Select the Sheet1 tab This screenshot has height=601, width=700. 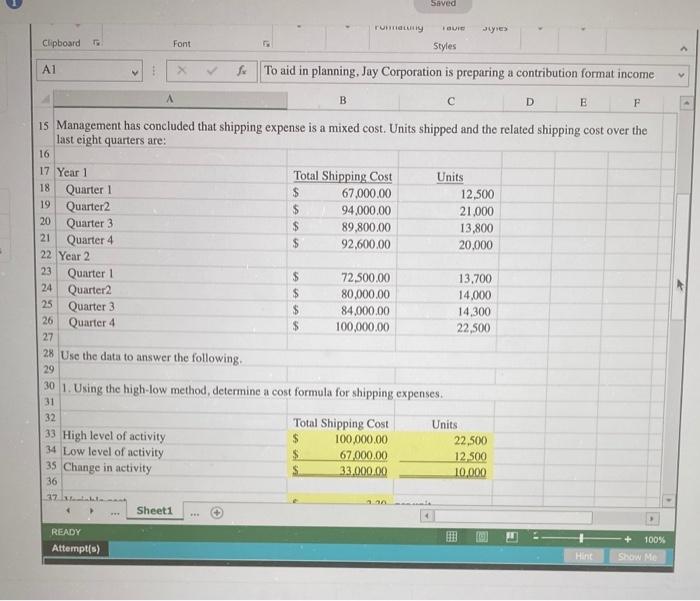pyautogui.click(x=154, y=510)
